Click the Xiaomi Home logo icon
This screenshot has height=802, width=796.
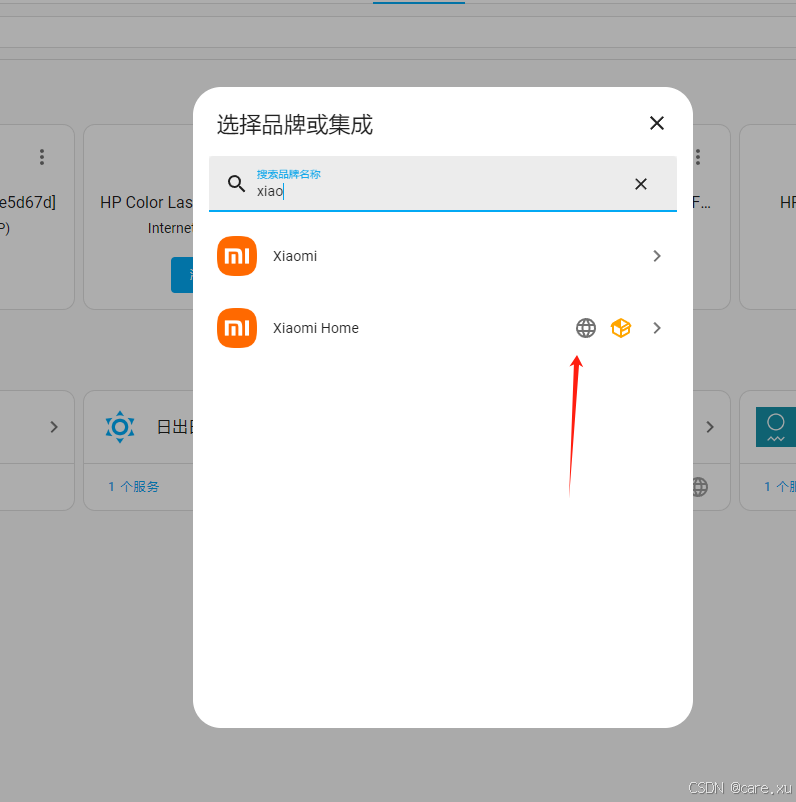click(x=237, y=328)
